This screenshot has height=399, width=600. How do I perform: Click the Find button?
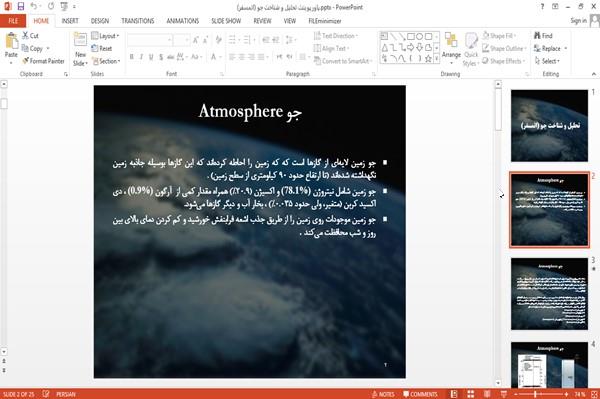[543, 36]
